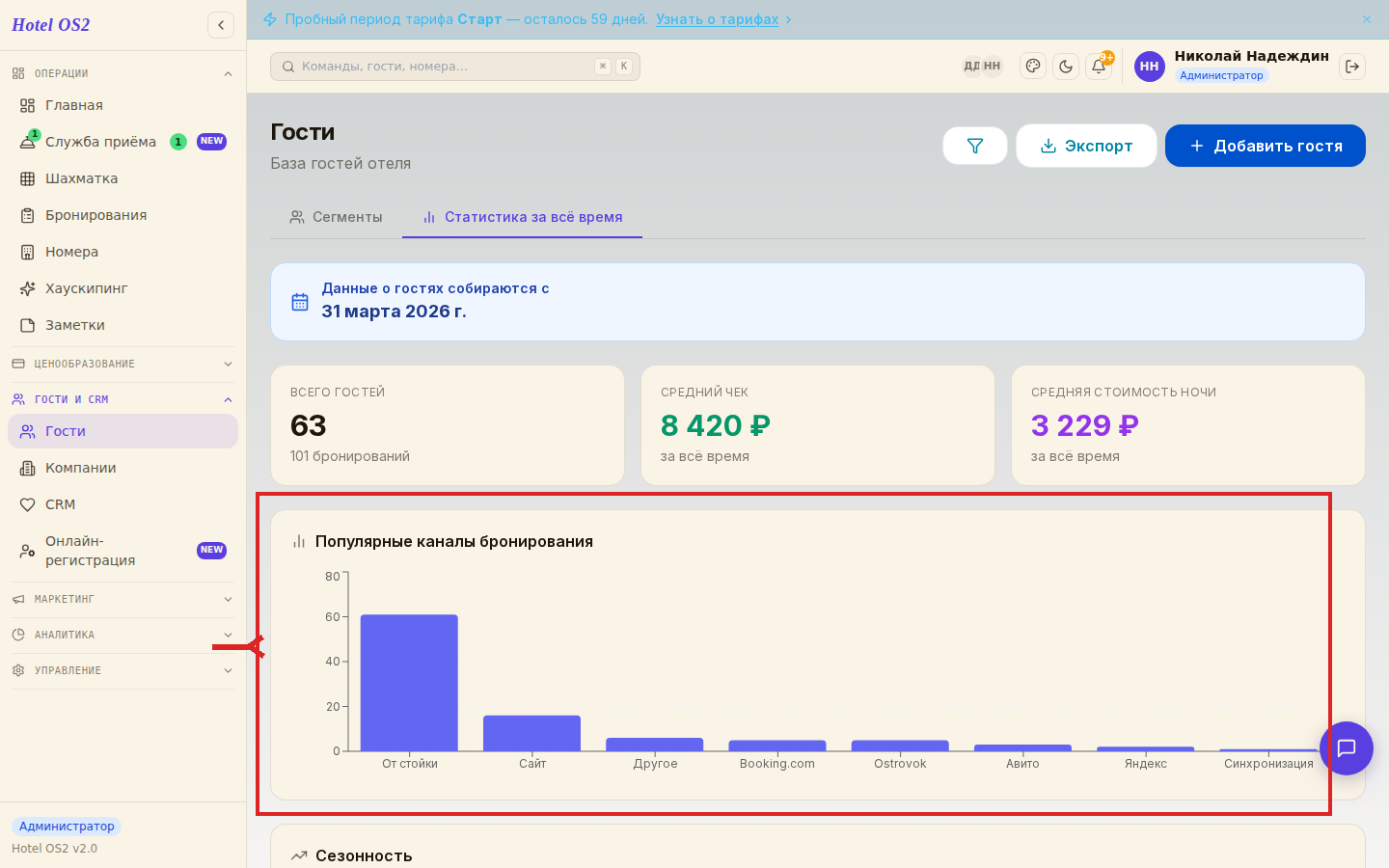Click the ДД user avatar in header
This screenshot has height=868, width=1389.
pyautogui.click(x=971, y=67)
